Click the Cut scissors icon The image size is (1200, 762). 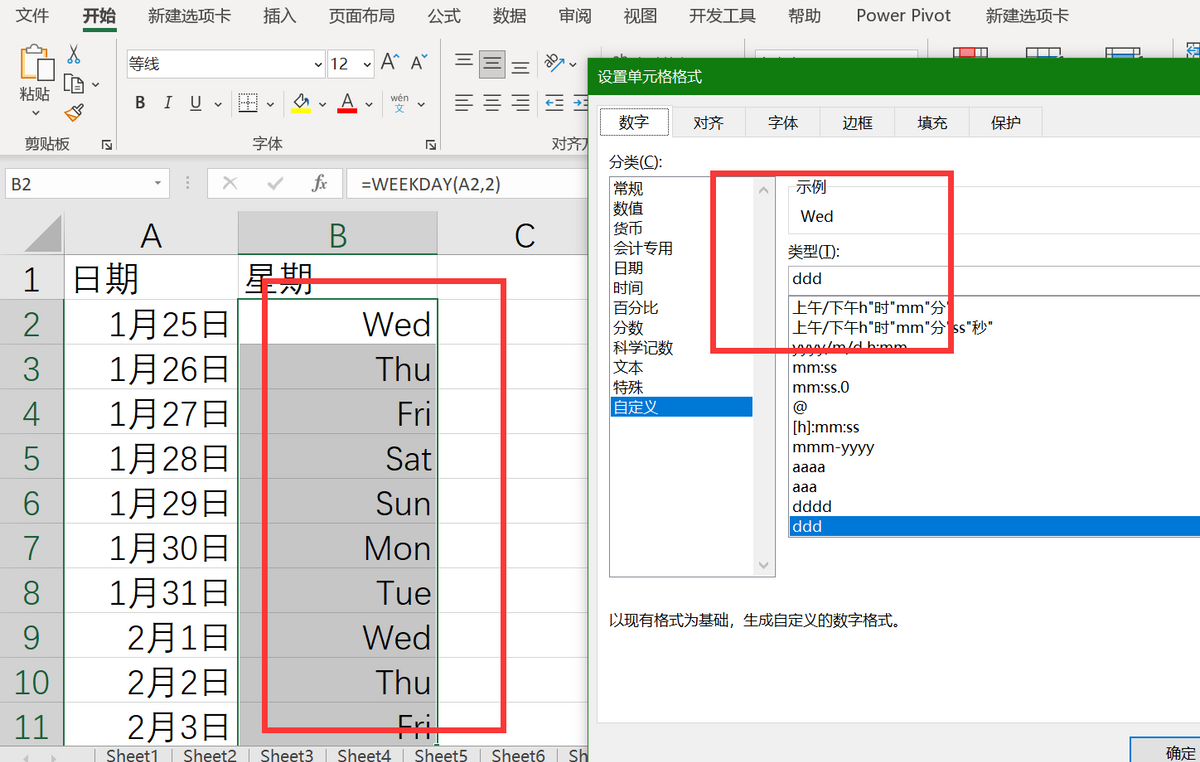point(73,55)
